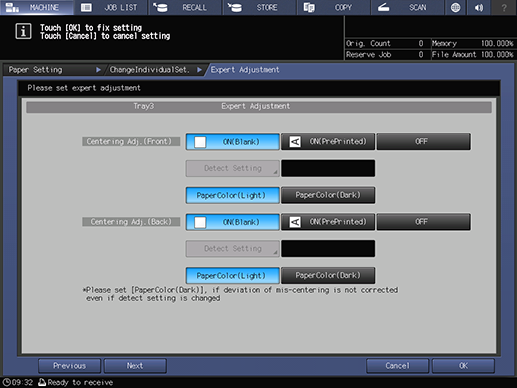
Task: Click the Reserve Job counter
Action: pos(385,55)
